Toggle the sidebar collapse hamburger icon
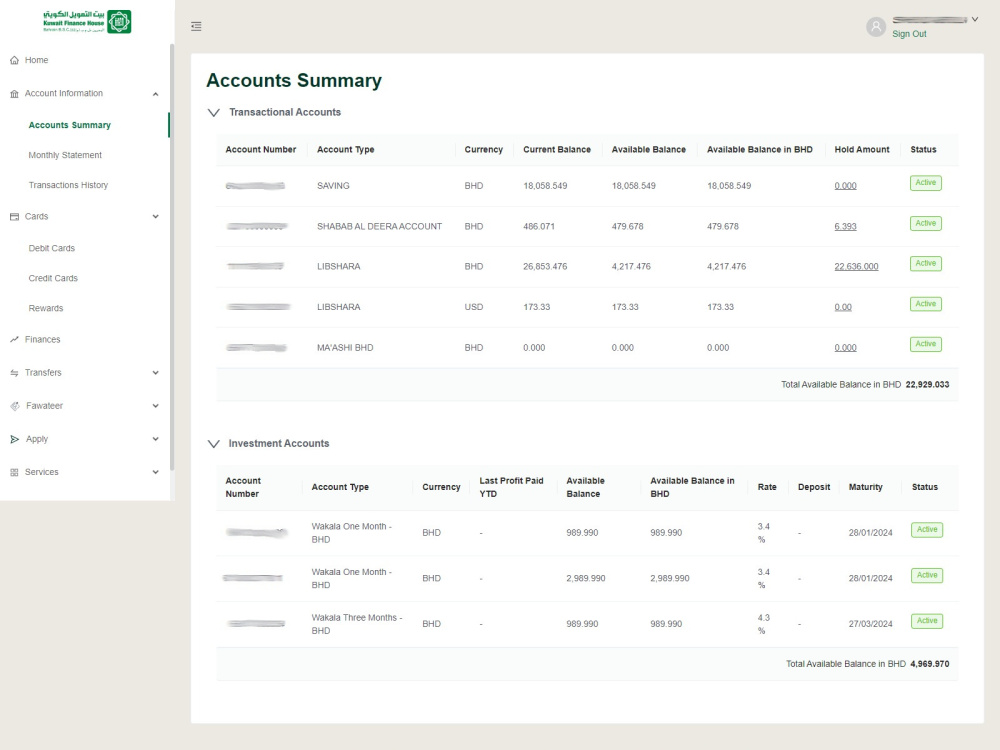This screenshot has height=750, width=1000. click(x=196, y=26)
